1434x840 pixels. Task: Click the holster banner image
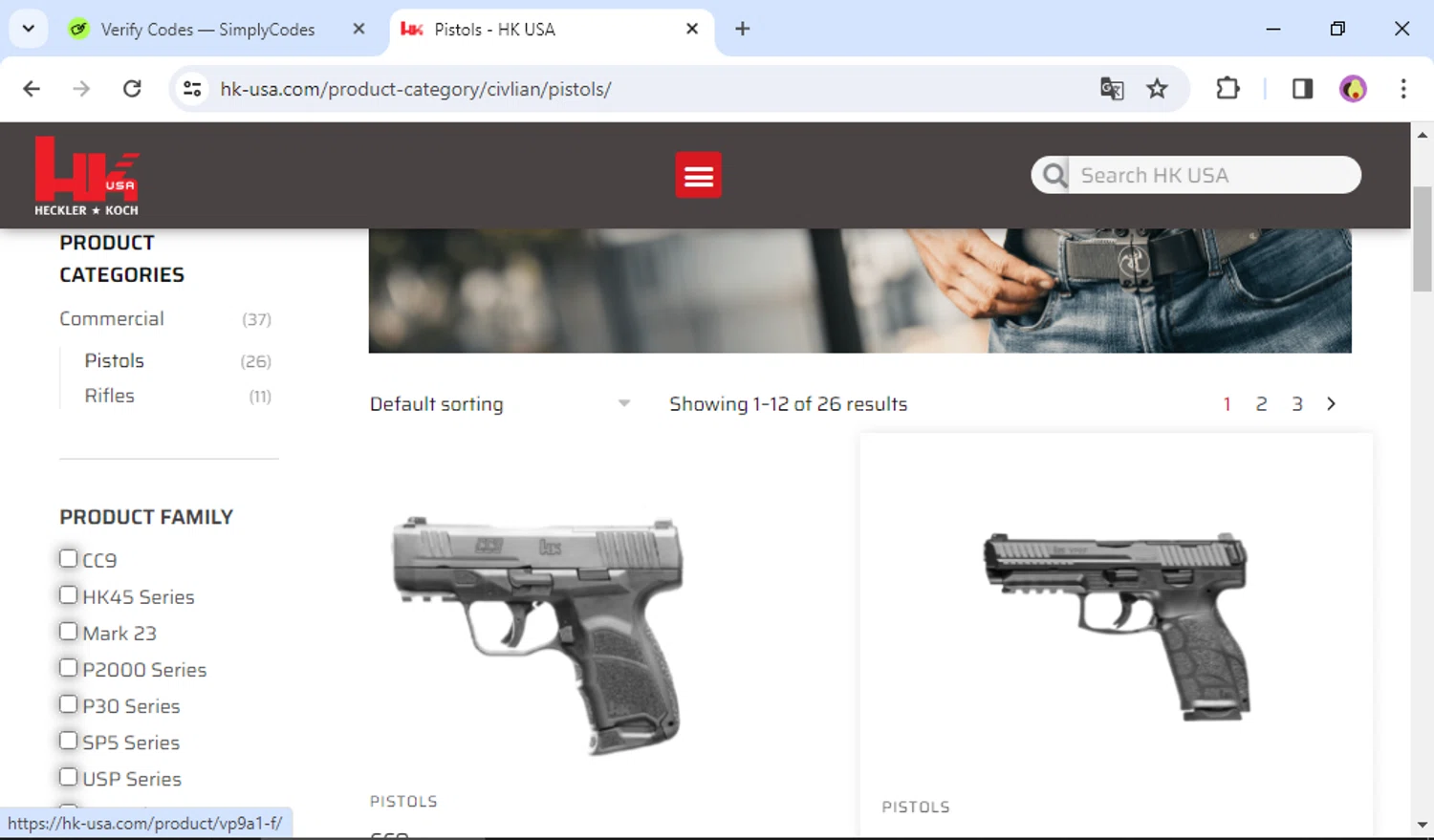pos(859,291)
